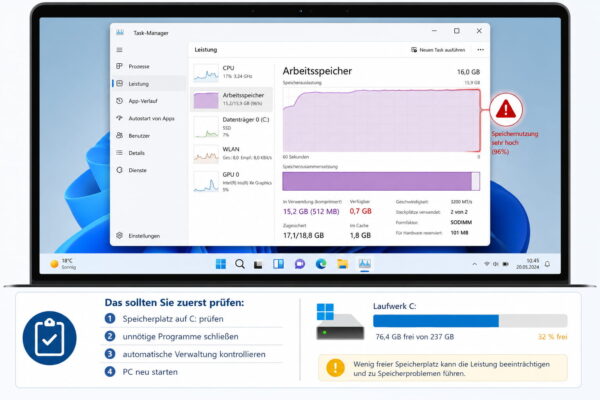The image size is (600, 400).
Task: Click the Leistung icon in the sidebar
Action: click(120, 83)
